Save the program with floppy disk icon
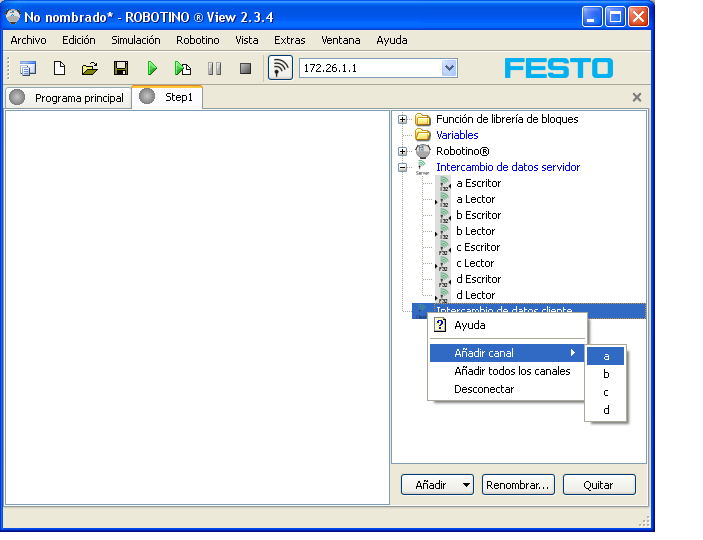The image size is (703, 540). click(121, 68)
